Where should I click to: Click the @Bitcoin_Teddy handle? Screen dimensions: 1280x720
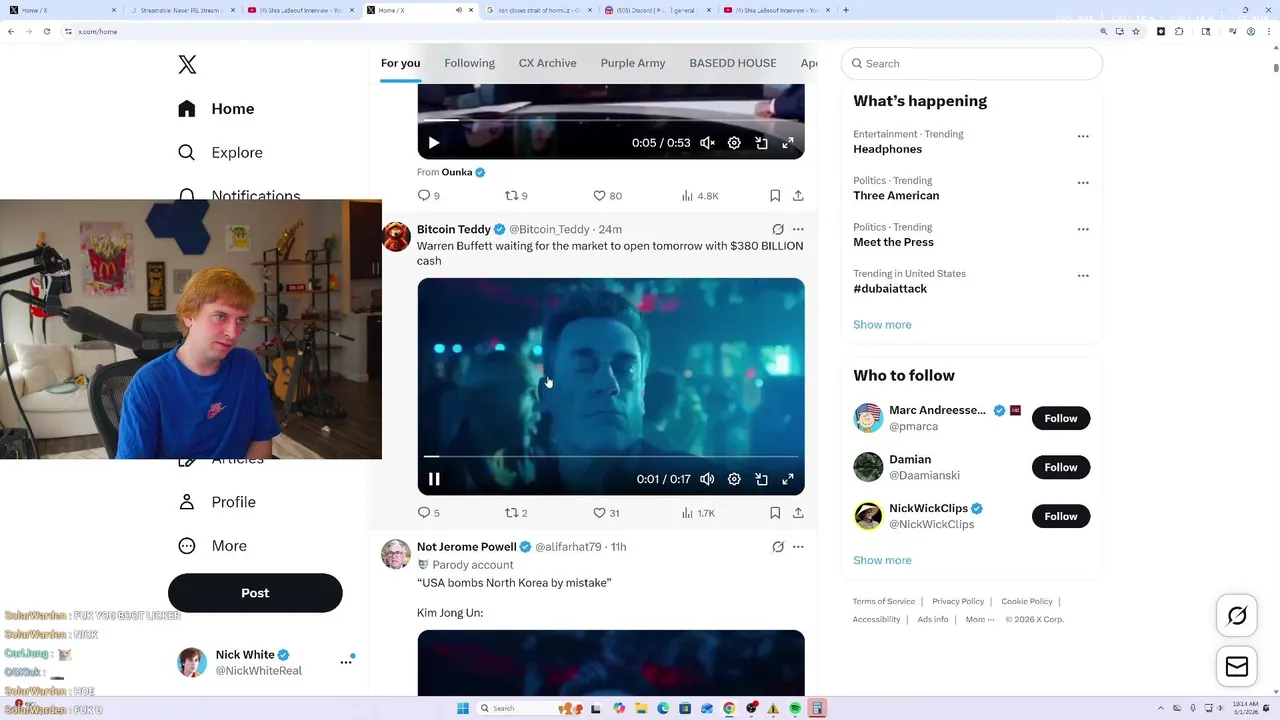coord(549,229)
